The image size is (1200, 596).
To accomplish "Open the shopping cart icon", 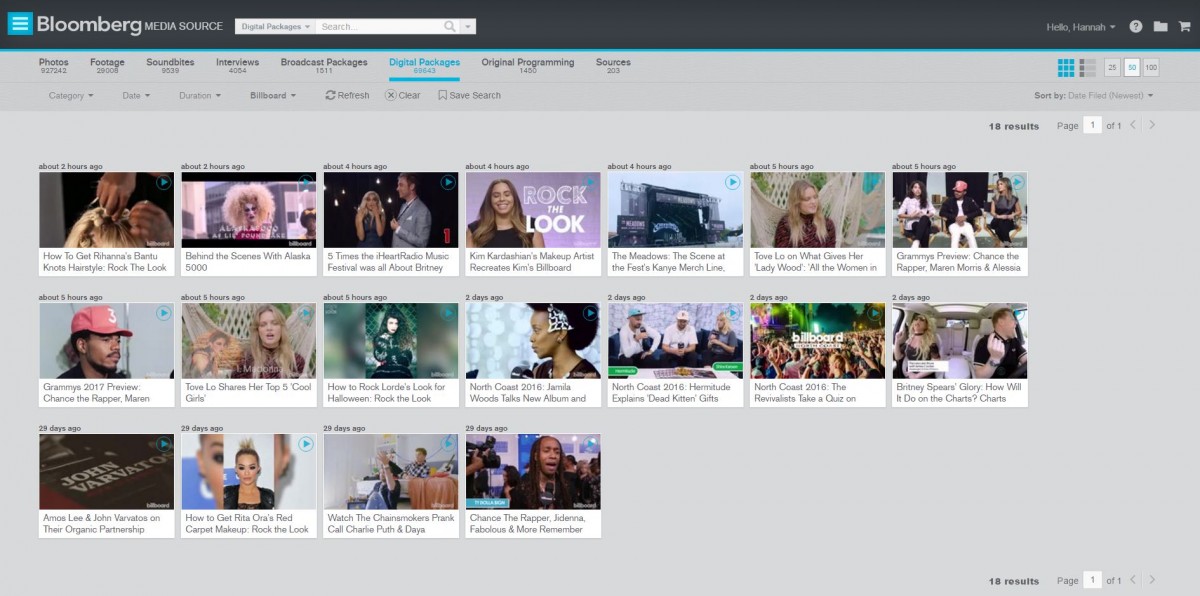I will (1184, 27).
